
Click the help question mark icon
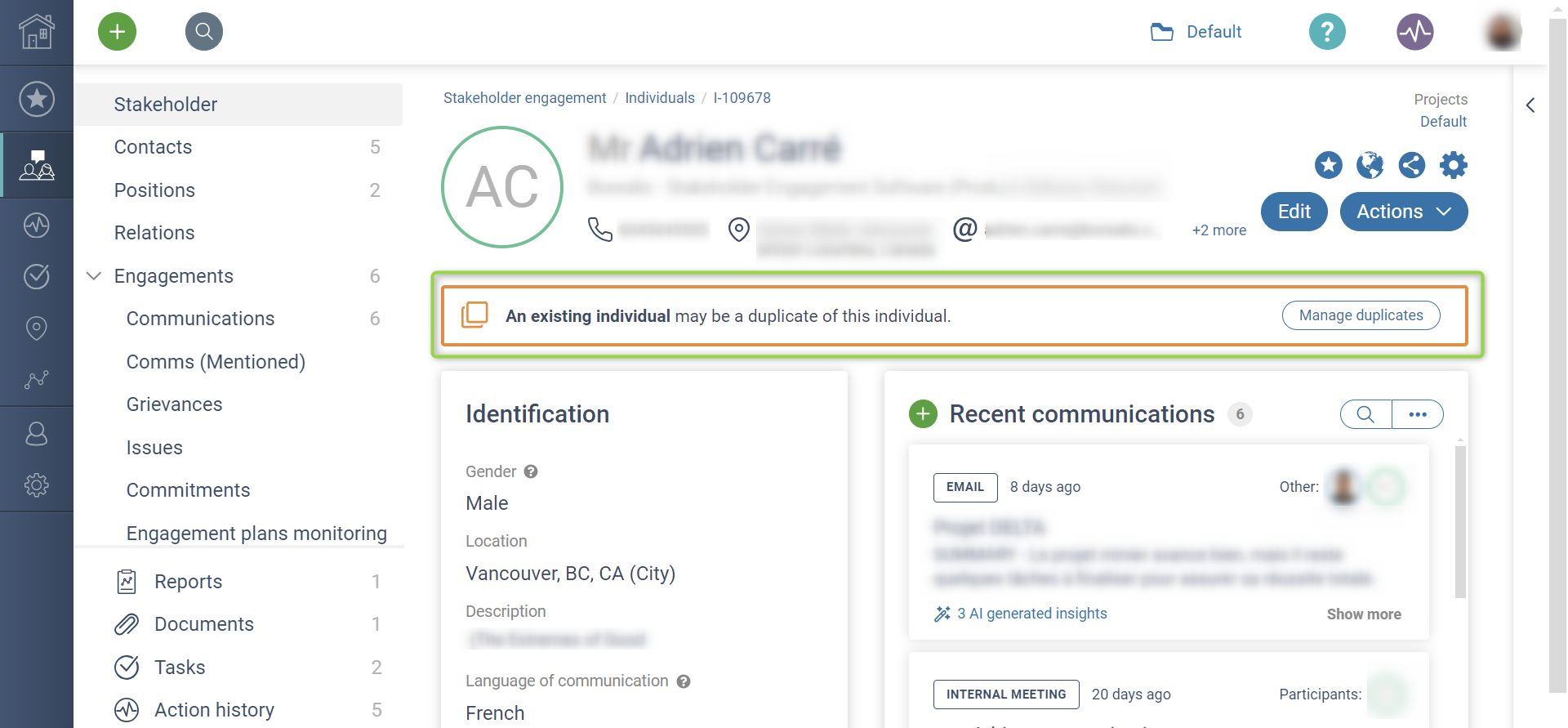(x=1327, y=32)
